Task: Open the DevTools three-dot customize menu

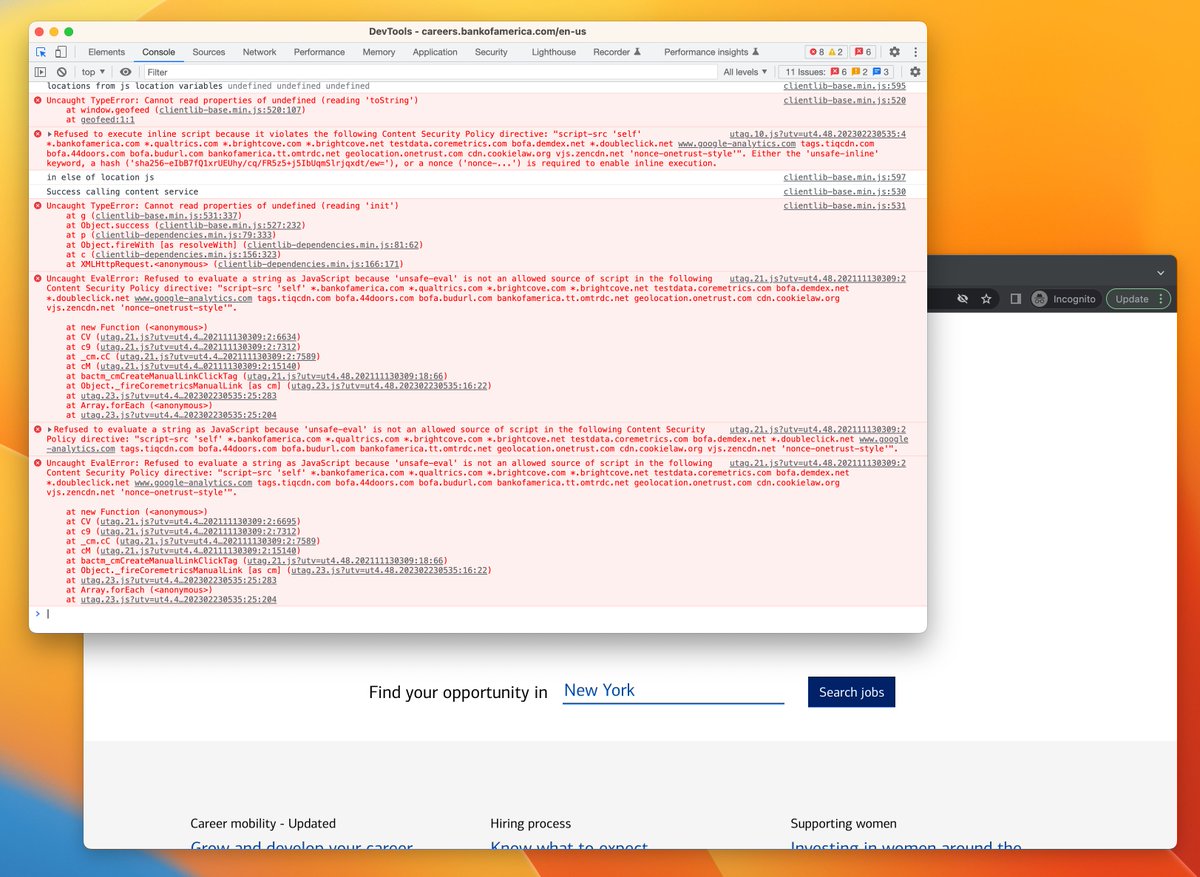Action: point(915,52)
